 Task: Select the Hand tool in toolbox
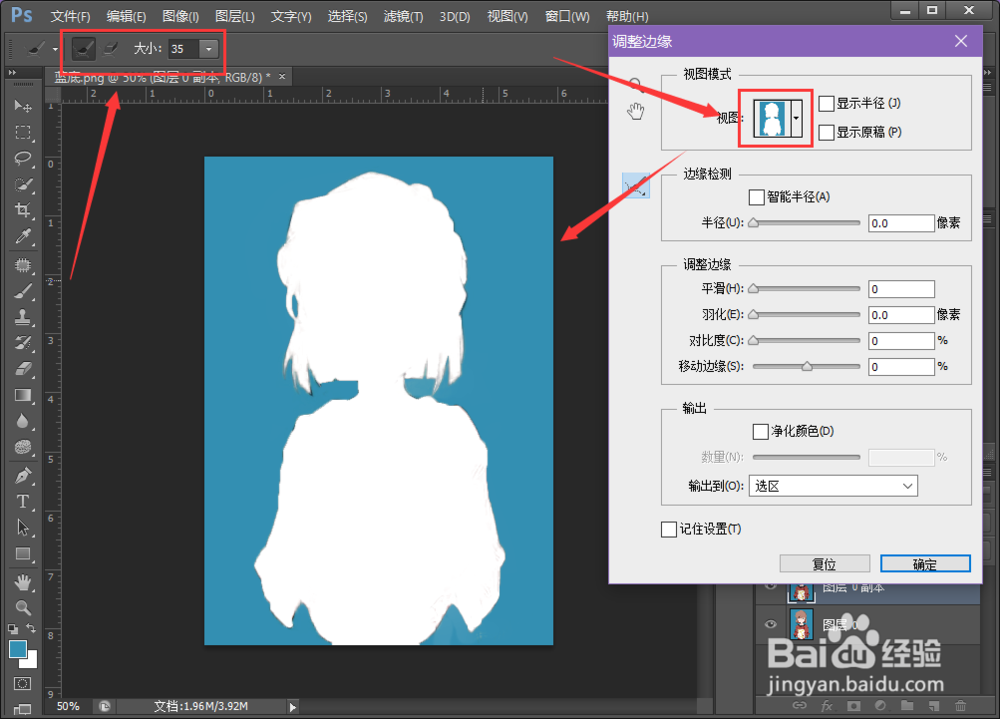23,582
